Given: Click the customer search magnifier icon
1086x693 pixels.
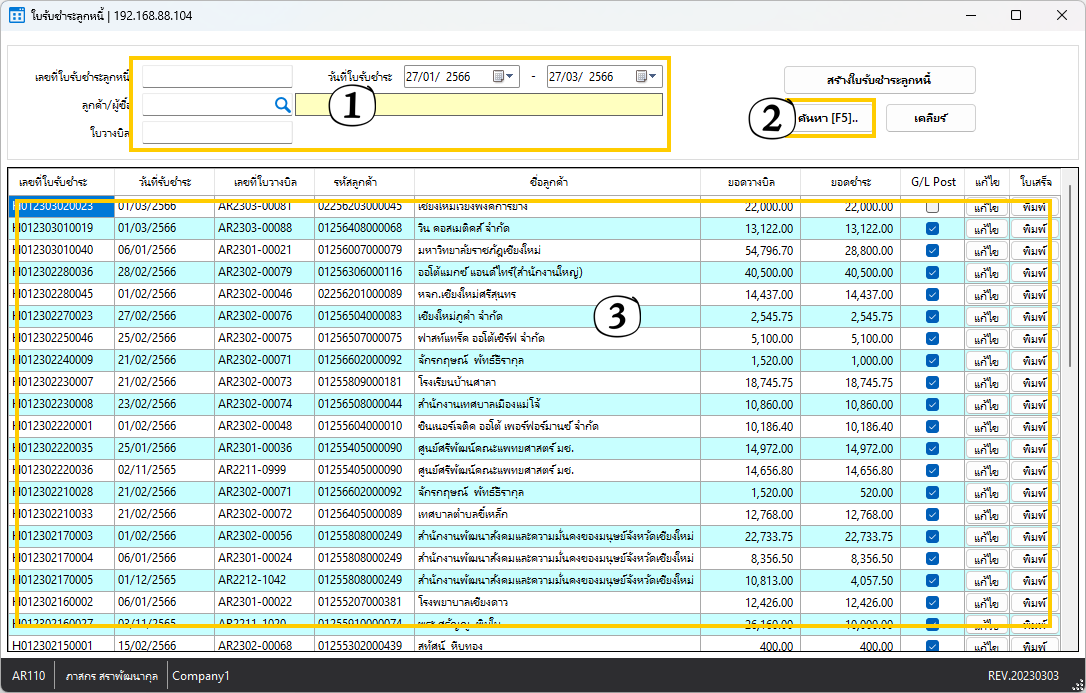Looking at the screenshot, I should pyautogui.click(x=282, y=104).
